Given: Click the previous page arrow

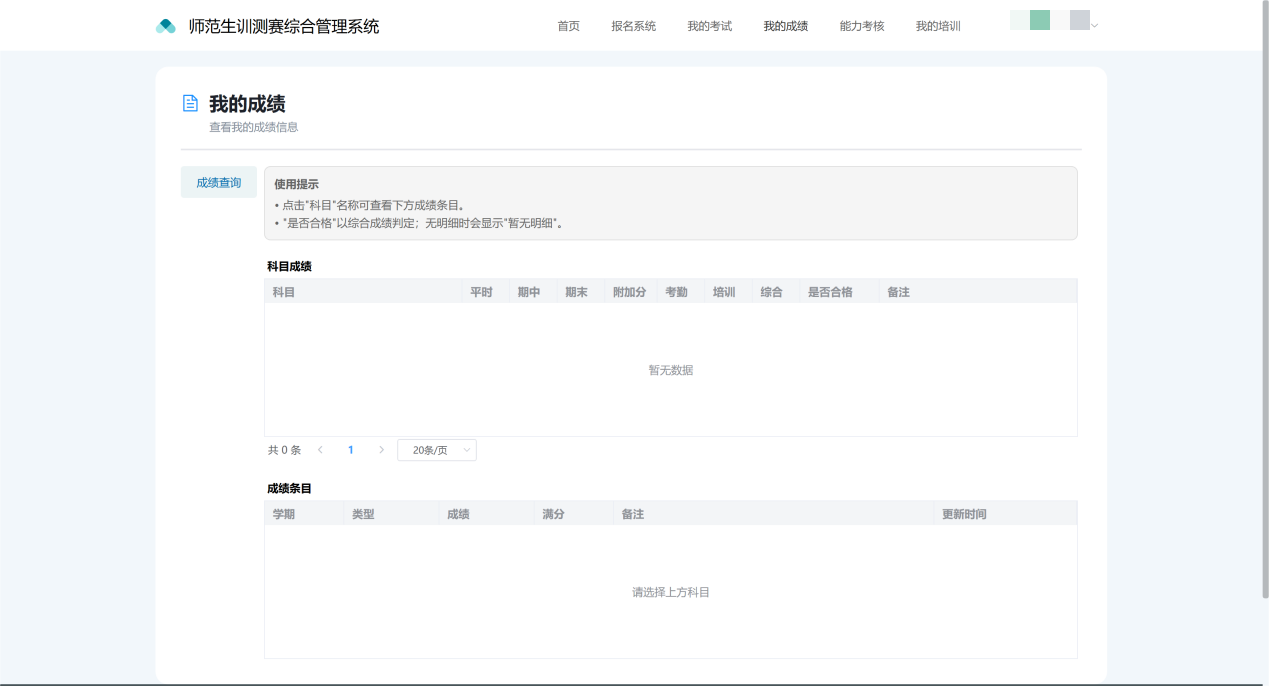Looking at the screenshot, I should coord(320,450).
